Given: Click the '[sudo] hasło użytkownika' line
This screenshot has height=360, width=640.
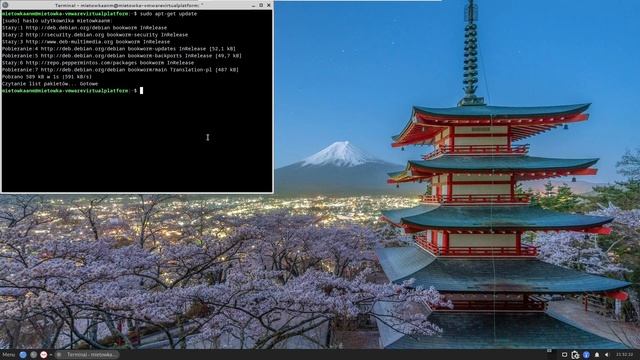Looking at the screenshot, I should point(56,20).
